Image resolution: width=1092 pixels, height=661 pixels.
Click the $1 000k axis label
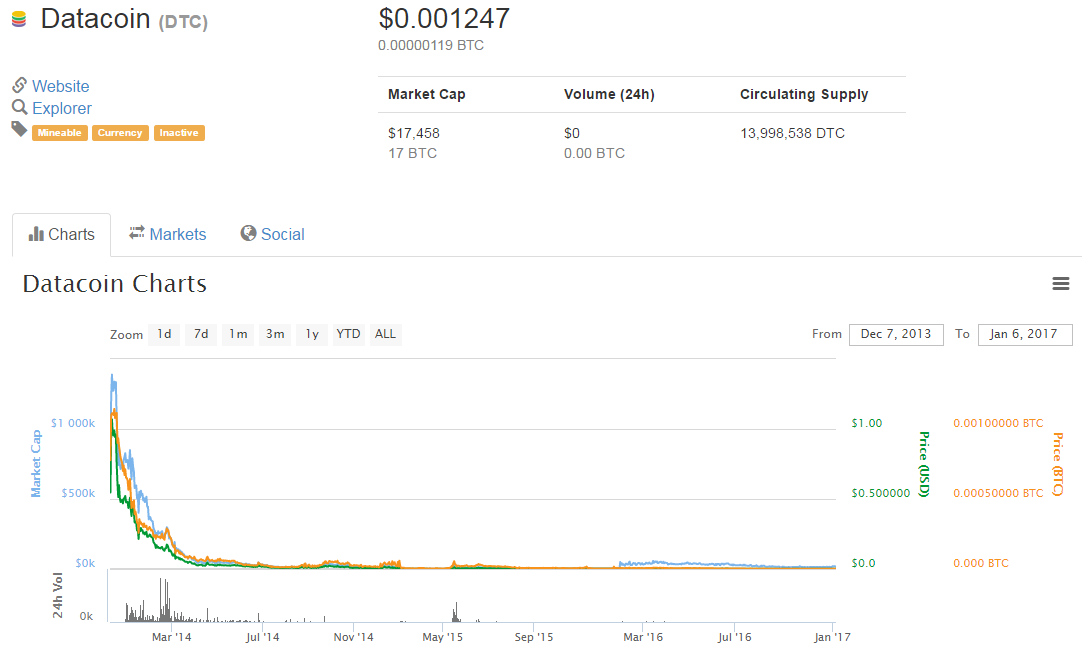point(73,423)
